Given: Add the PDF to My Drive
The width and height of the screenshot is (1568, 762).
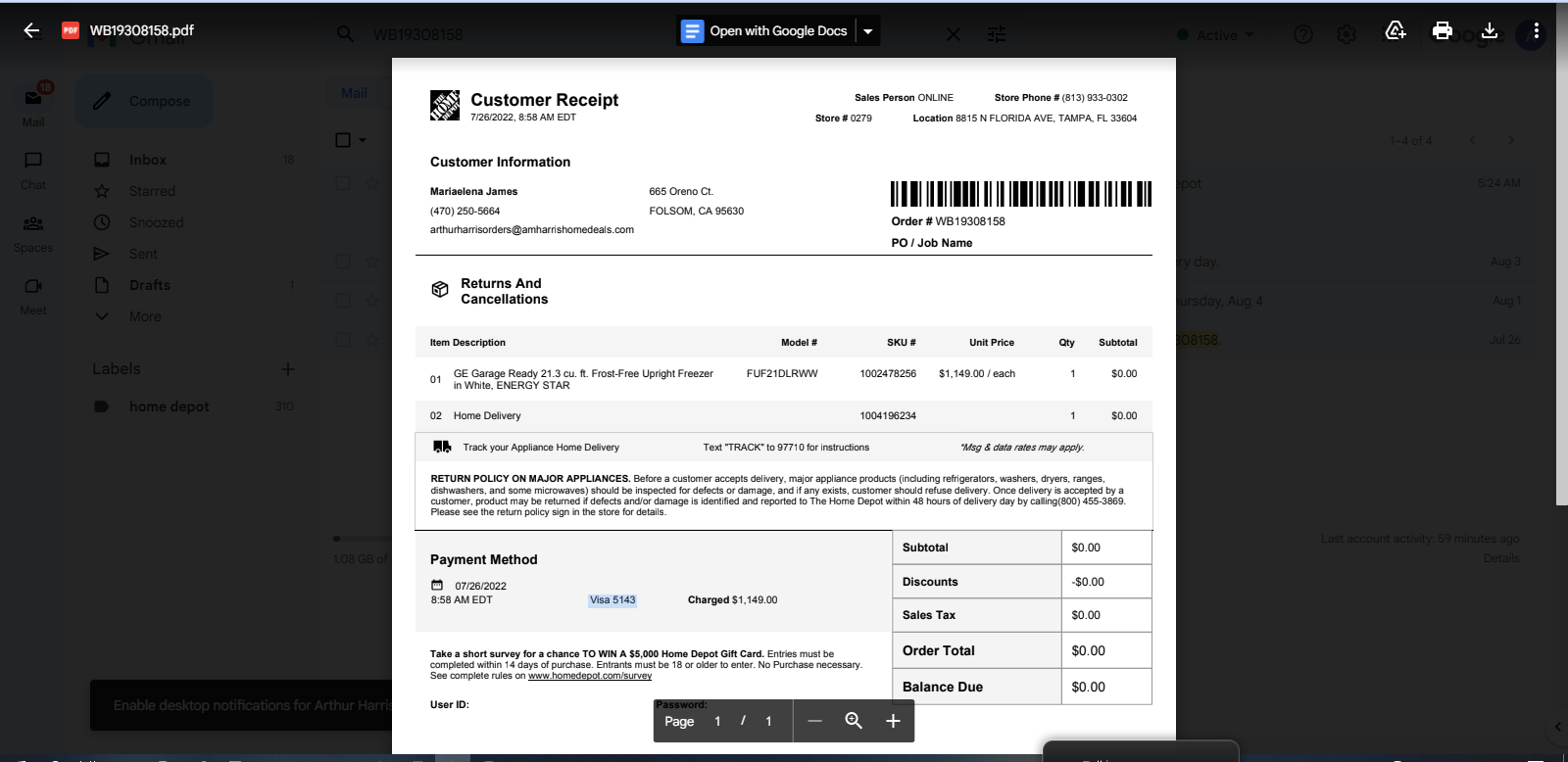Looking at the screenshot, I should coord(1396,30).
